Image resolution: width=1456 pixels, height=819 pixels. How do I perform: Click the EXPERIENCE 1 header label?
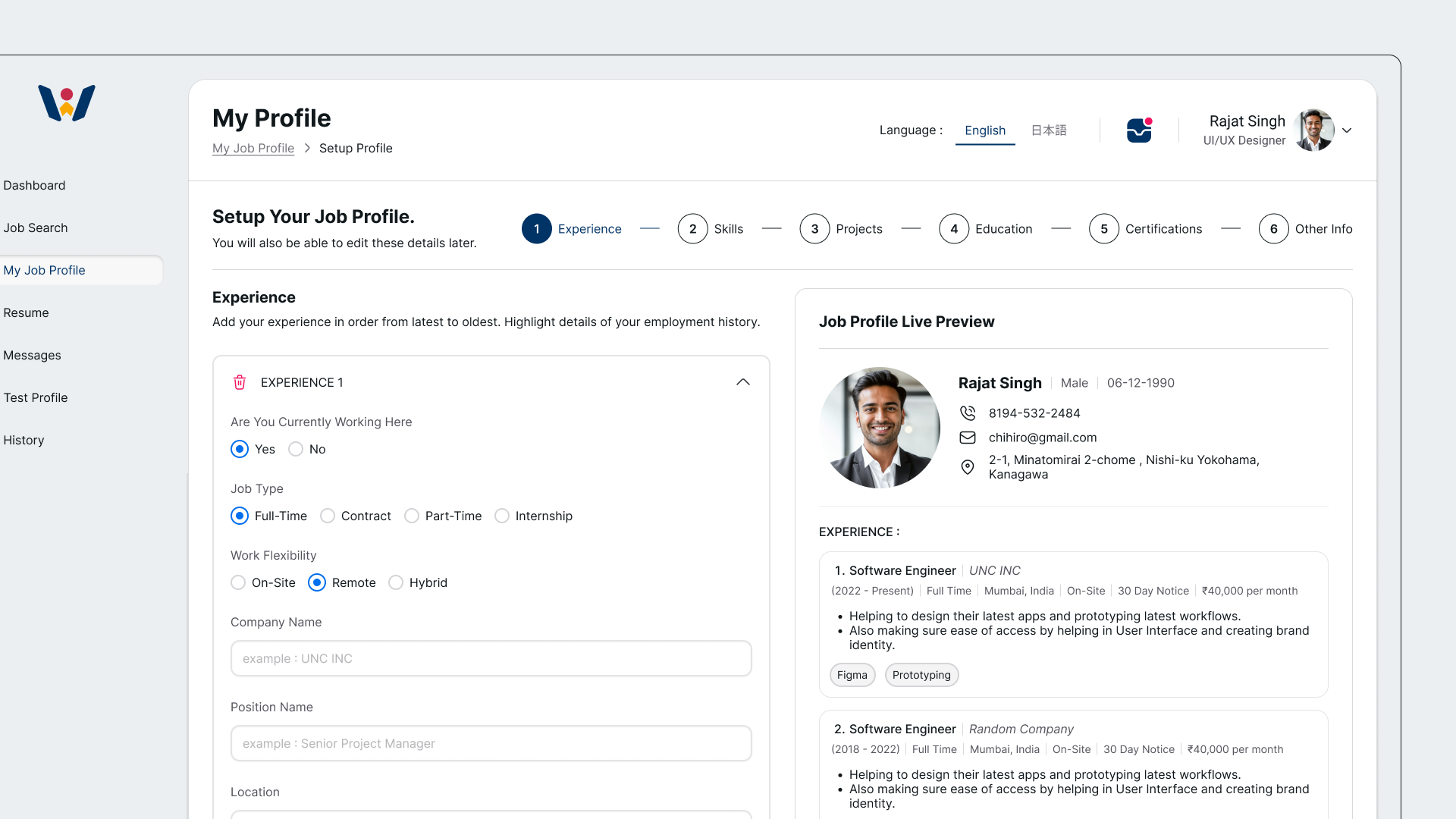pyautogui.click(x=302, y=382)
